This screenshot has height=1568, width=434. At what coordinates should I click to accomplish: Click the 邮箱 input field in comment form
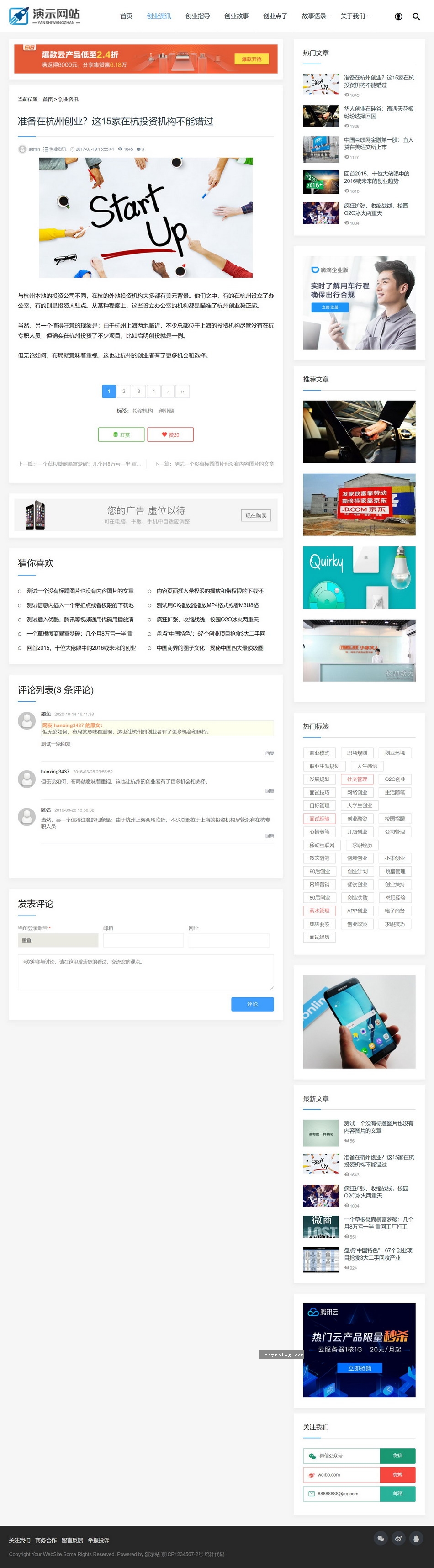(x=143, y=940)
